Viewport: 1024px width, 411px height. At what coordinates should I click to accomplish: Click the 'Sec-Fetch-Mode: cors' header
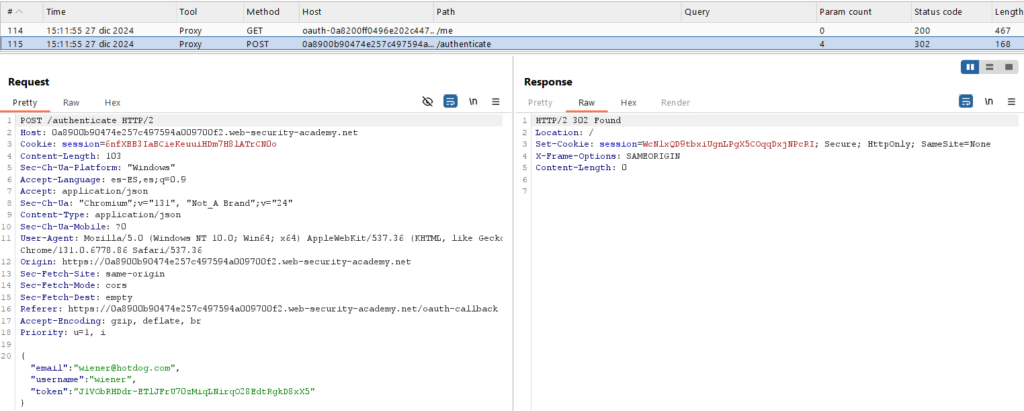point(76,285)
